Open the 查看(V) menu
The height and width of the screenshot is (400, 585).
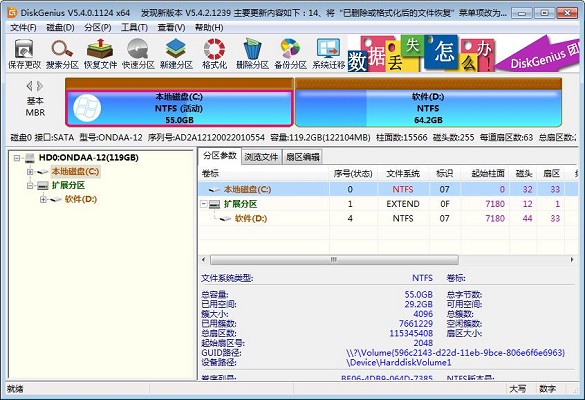click(171, 28)
